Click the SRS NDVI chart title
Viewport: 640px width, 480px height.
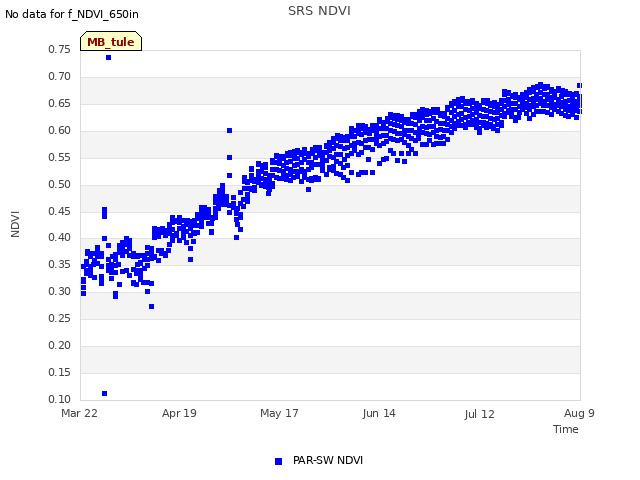click(x=319, y=11)
